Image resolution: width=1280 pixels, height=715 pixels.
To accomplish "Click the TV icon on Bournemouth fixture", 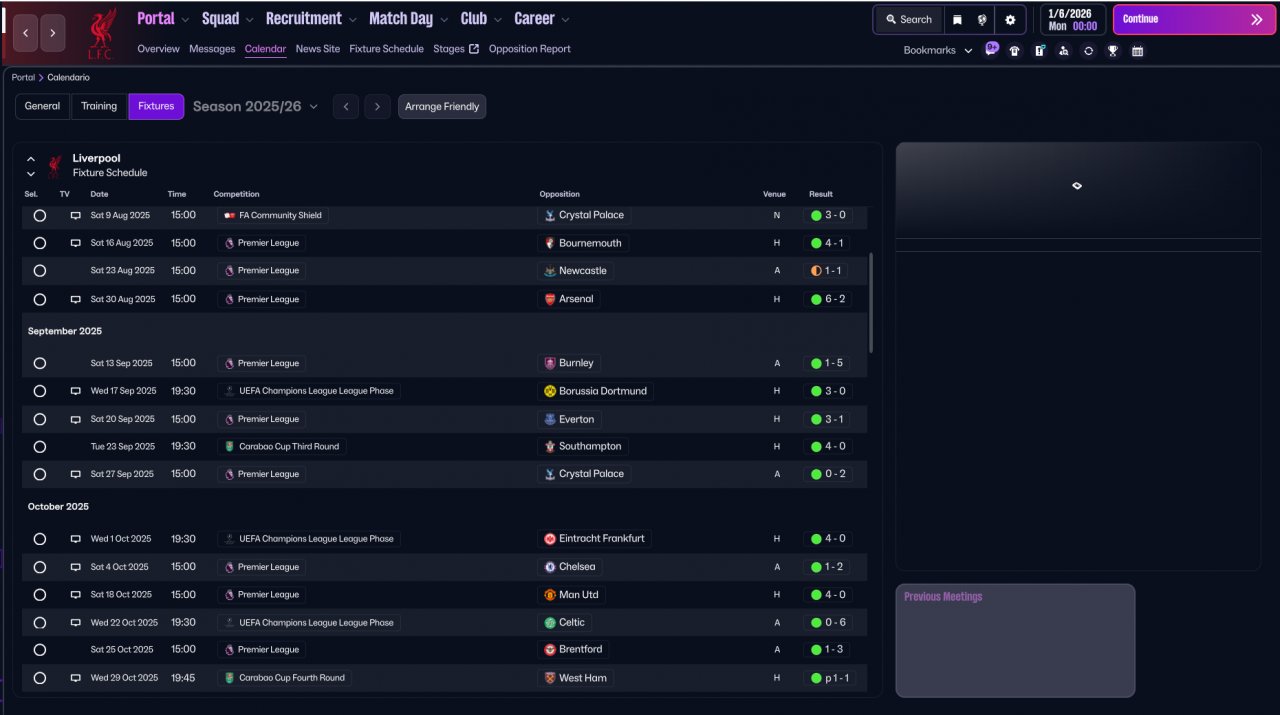I will pyautogui.click(x=75, y=243).
